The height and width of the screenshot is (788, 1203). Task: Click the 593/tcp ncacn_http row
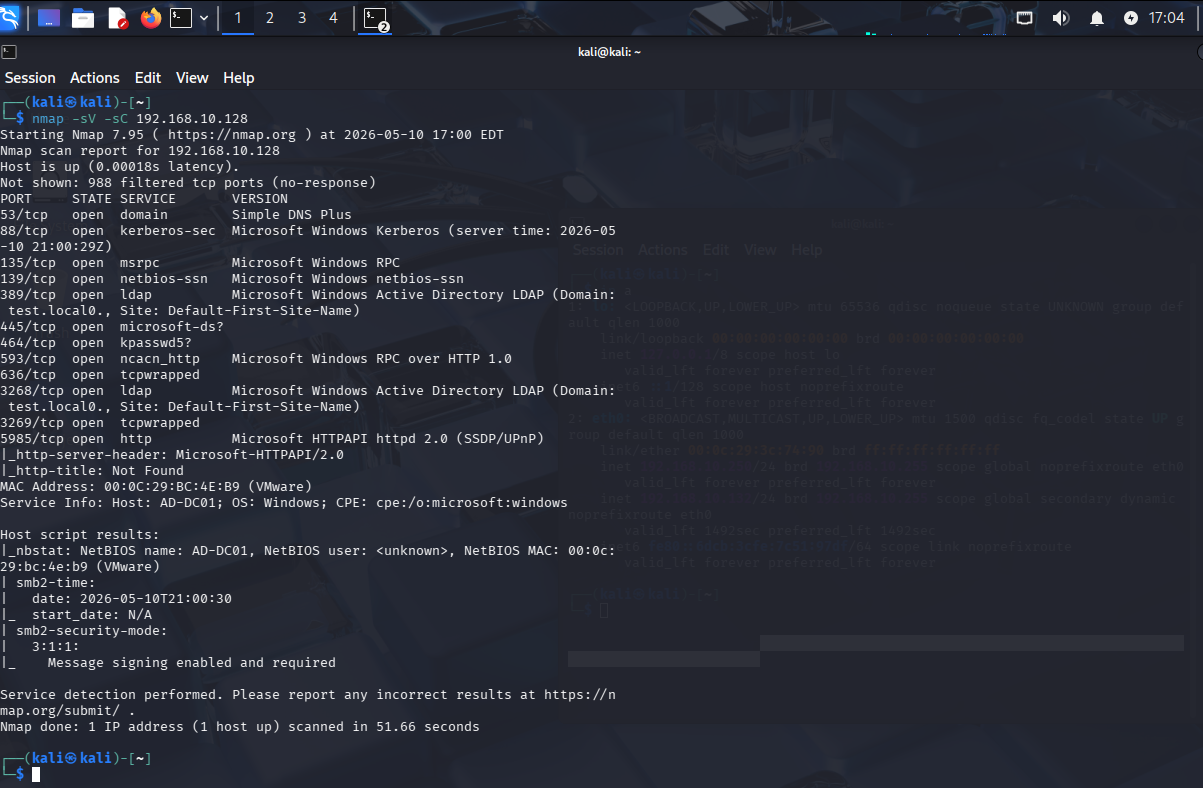coord(256,359)
